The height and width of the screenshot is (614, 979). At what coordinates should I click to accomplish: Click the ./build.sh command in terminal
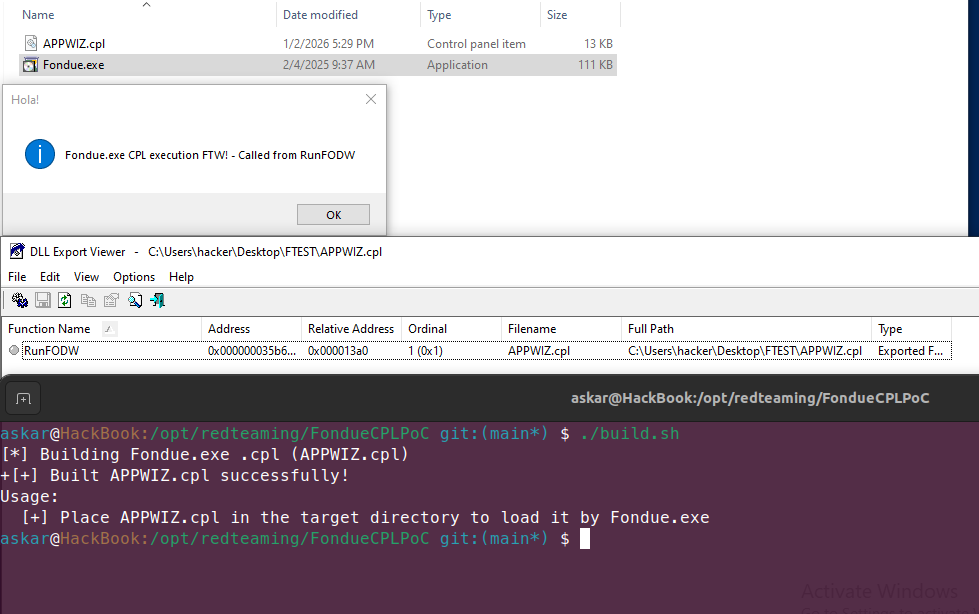(x=629, y=433)
